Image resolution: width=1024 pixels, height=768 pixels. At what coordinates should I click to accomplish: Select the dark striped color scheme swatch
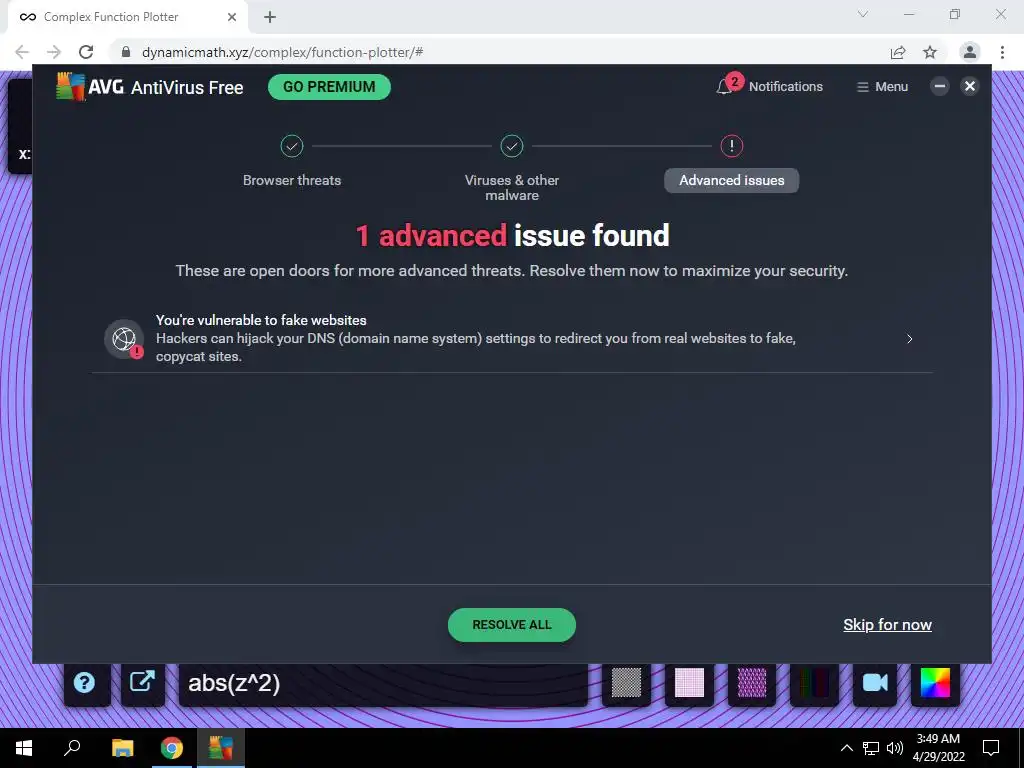[x=814, y=683]
